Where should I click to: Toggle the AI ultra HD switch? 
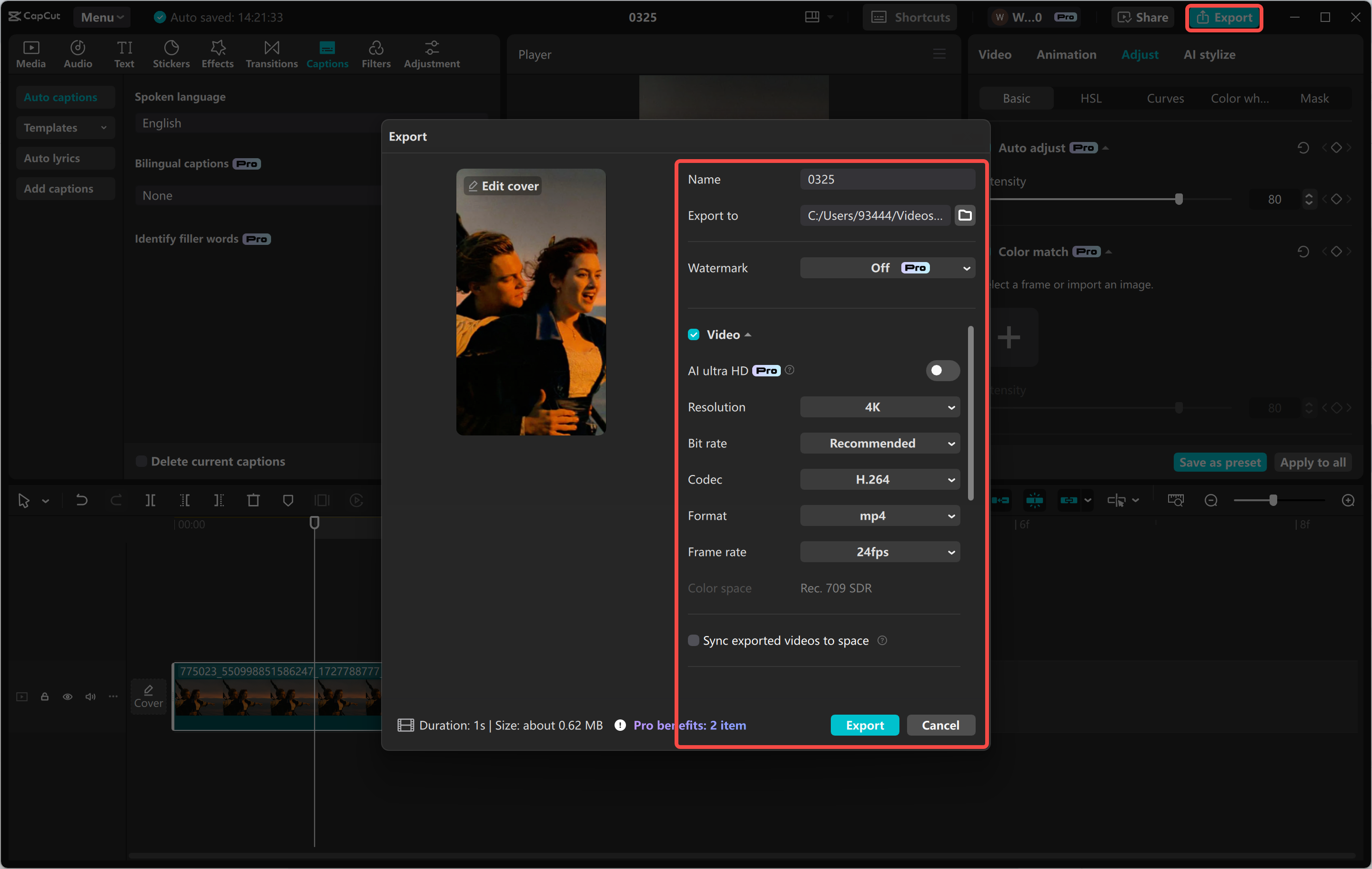coord(942,370)
